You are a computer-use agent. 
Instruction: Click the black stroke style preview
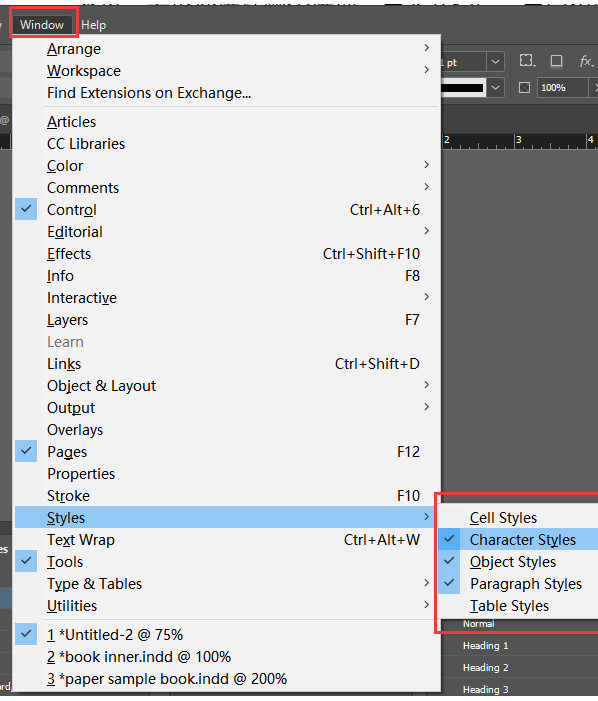tap(462, 88)
